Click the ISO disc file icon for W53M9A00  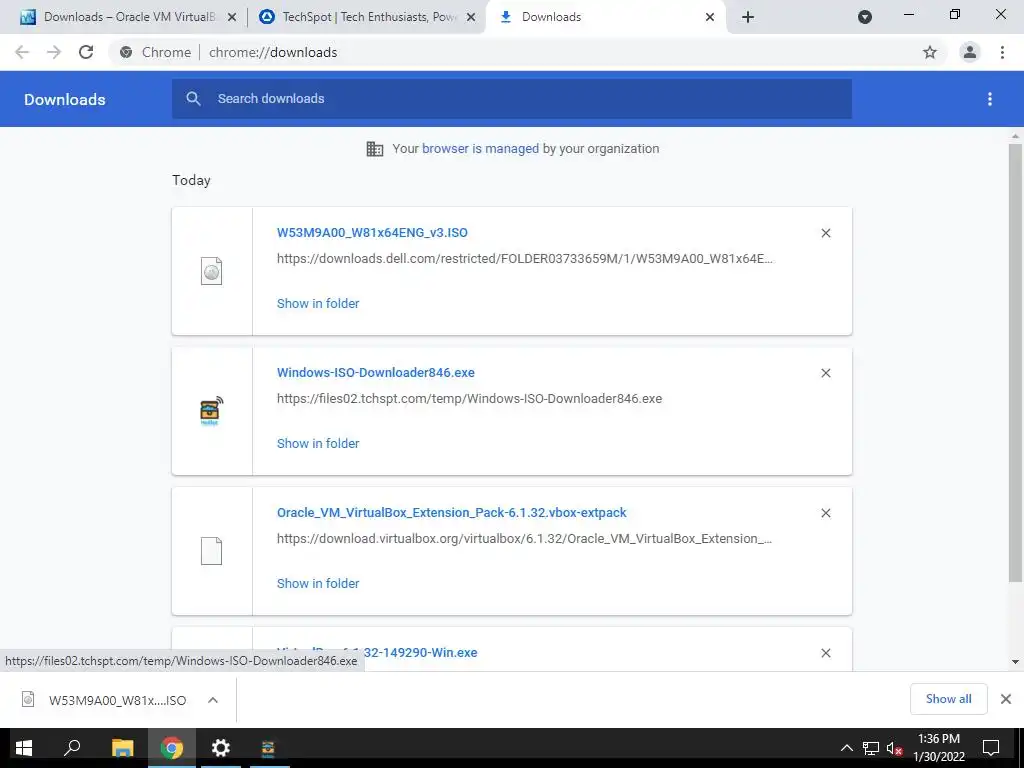[x=211, y=271]
